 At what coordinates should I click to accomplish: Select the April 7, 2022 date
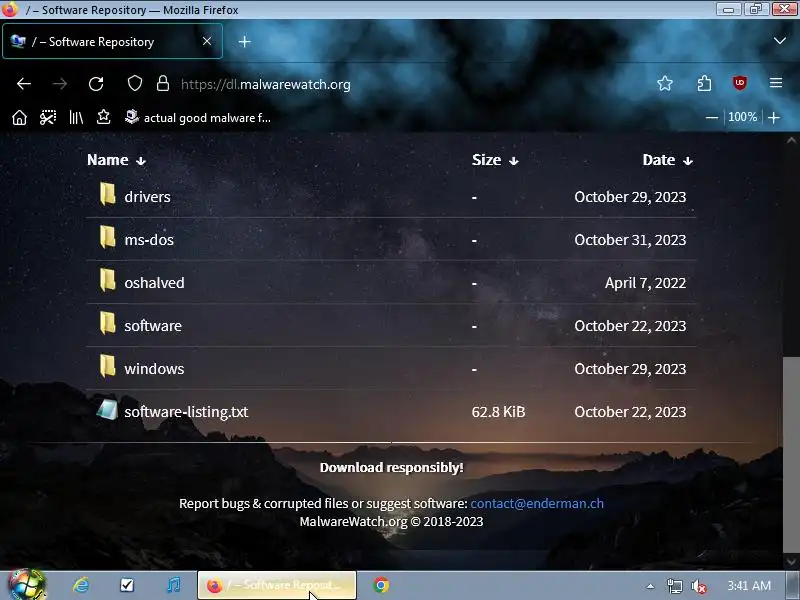(x=645, y=283)
